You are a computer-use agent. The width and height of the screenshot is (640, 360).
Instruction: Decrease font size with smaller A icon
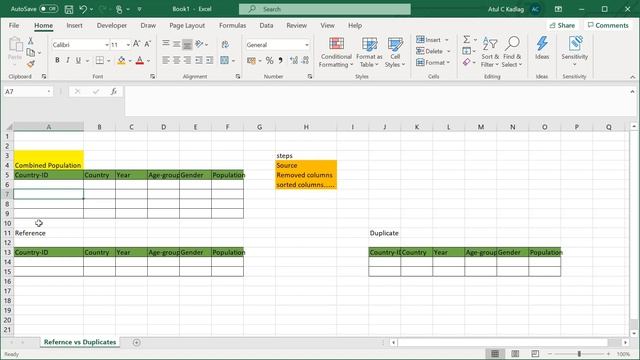coord(148,44)
